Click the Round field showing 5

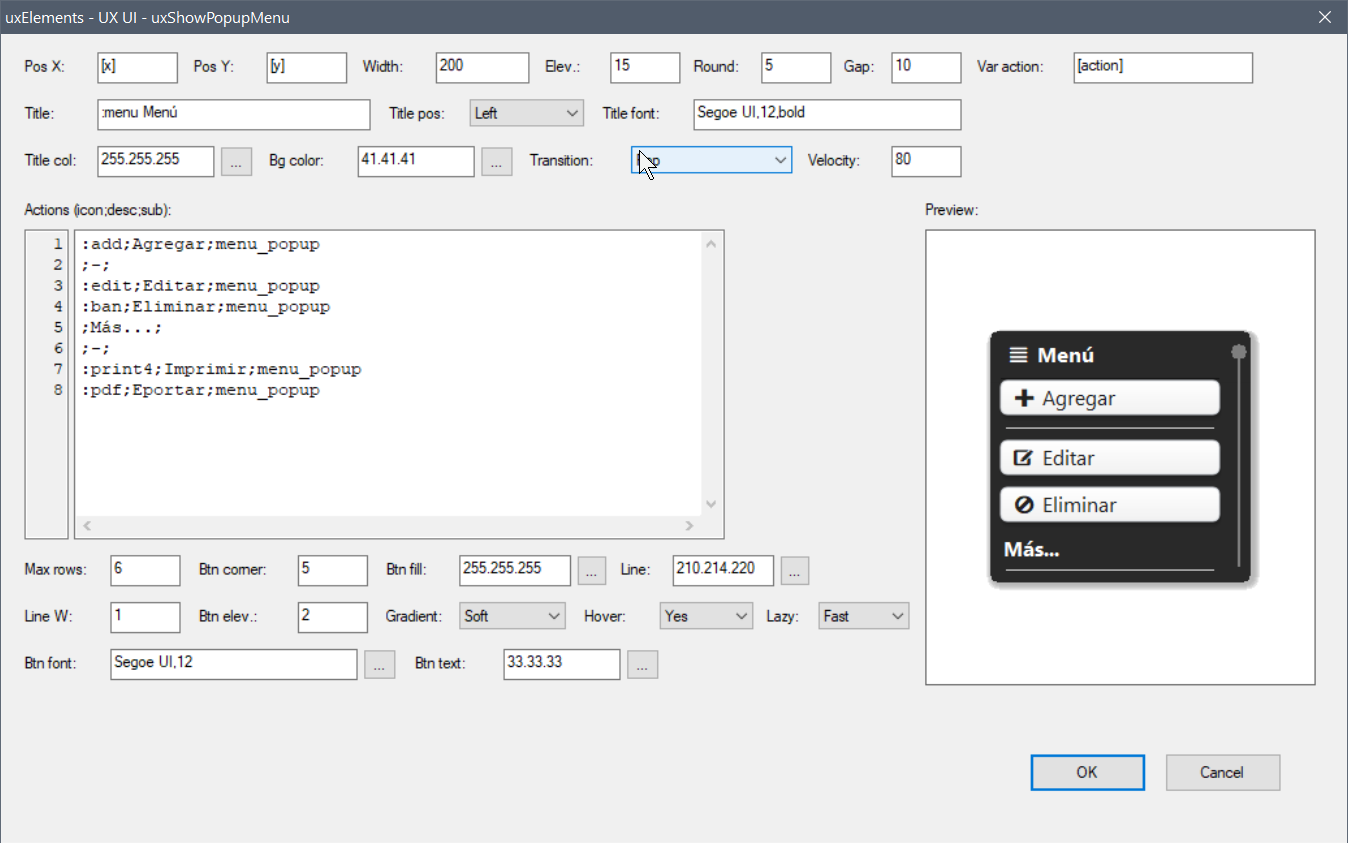pyautogui.click(x=796, y=67)
